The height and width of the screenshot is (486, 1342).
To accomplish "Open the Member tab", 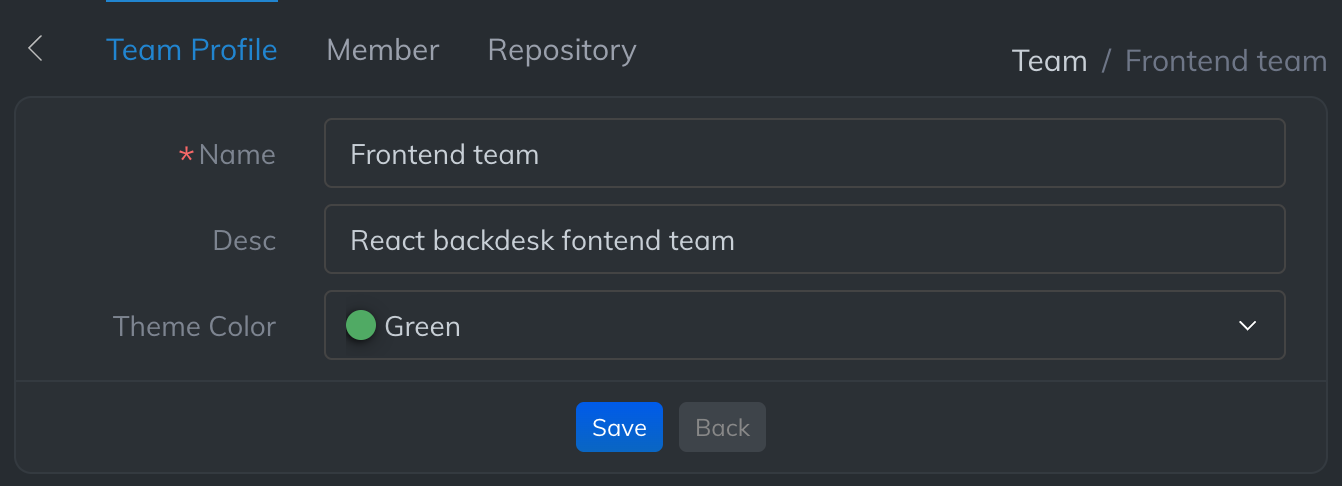I will (x=382, y=50).
